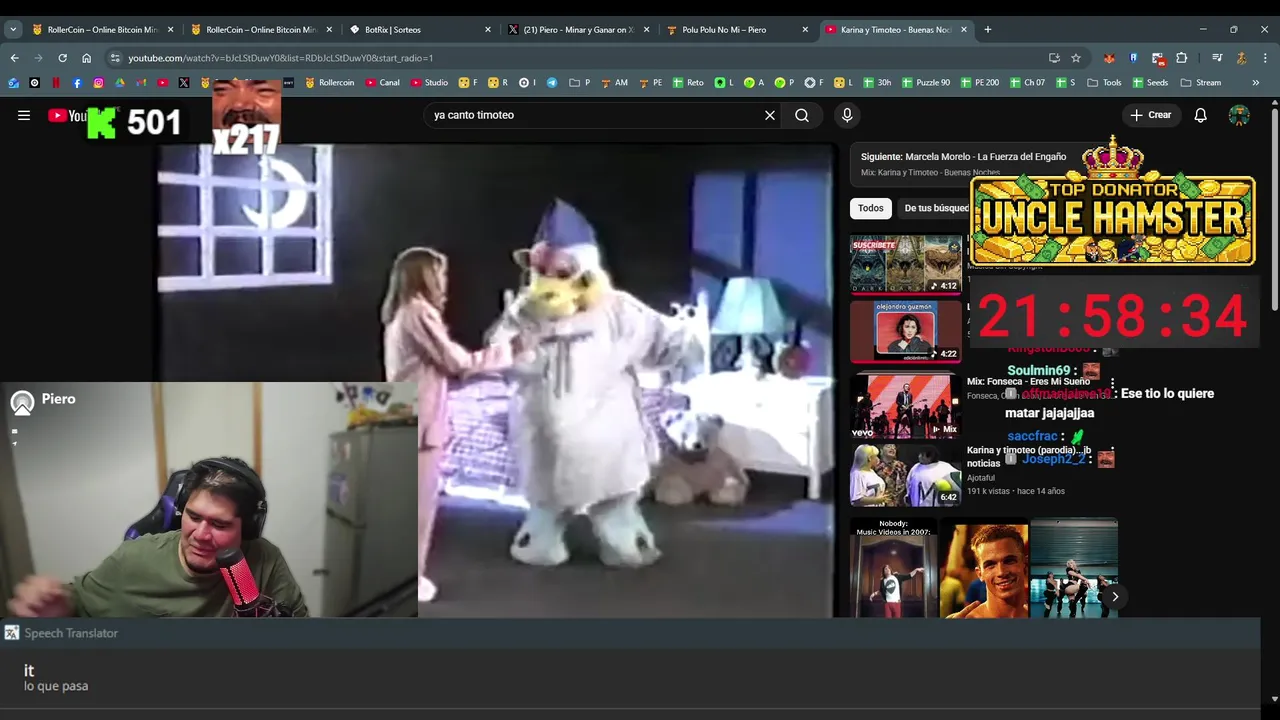Open the YouTube account avatar menu
This screenshot has width=1280, height=720.
coord(1239,115)
